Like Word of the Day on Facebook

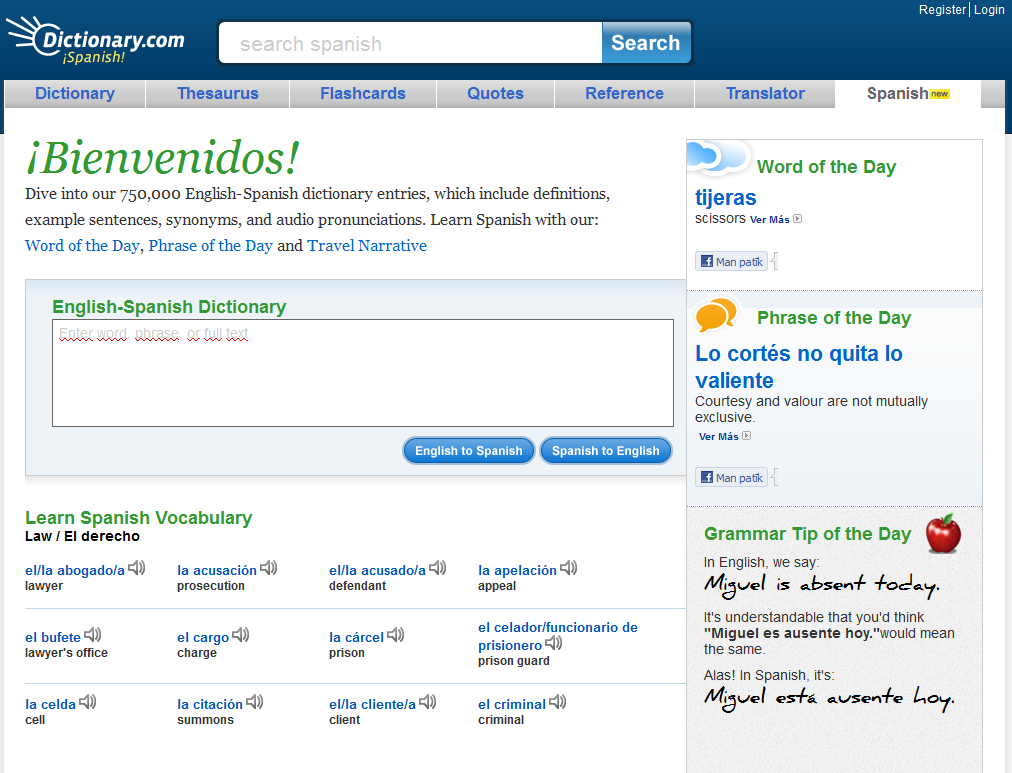(x=731, y=262)
